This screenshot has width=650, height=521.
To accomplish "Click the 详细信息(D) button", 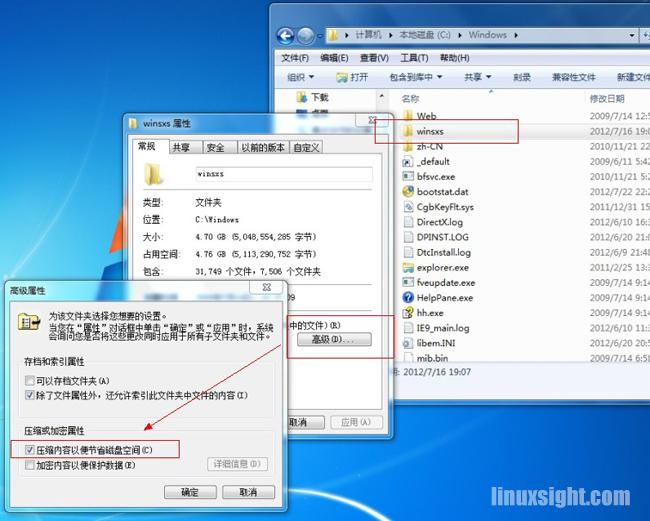I will coord(237,464).
